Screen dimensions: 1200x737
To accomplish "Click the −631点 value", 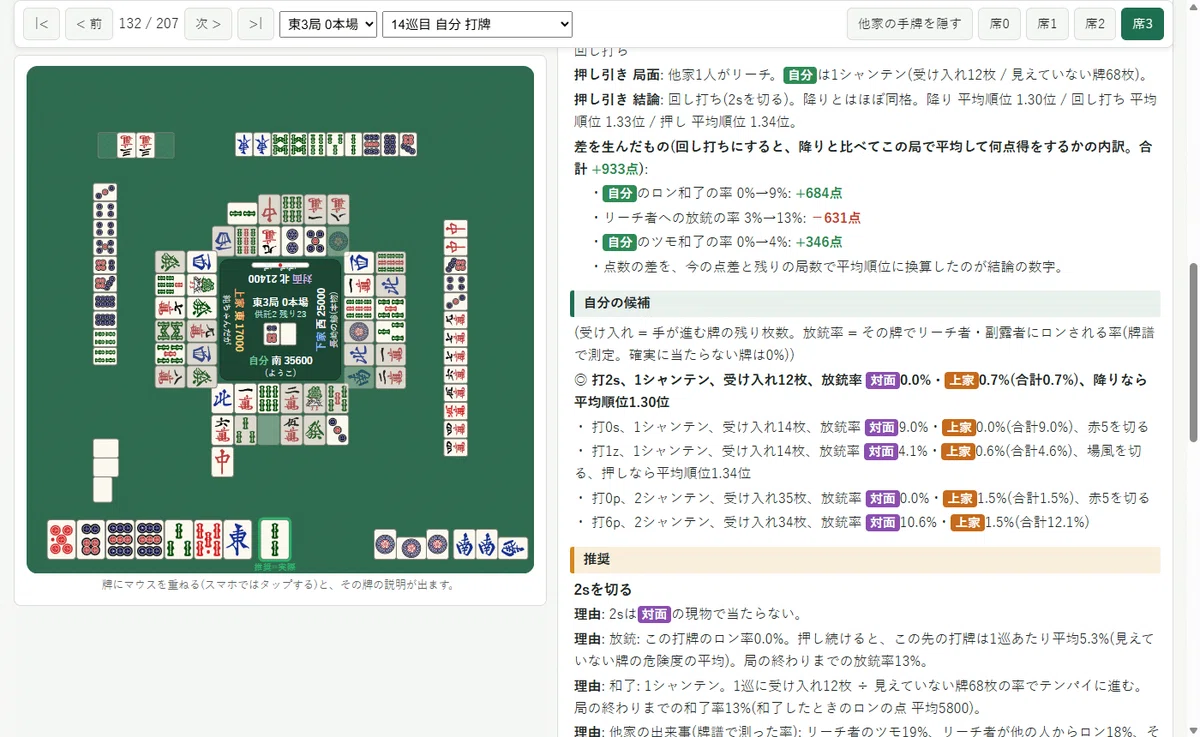I will coord(836,217).
